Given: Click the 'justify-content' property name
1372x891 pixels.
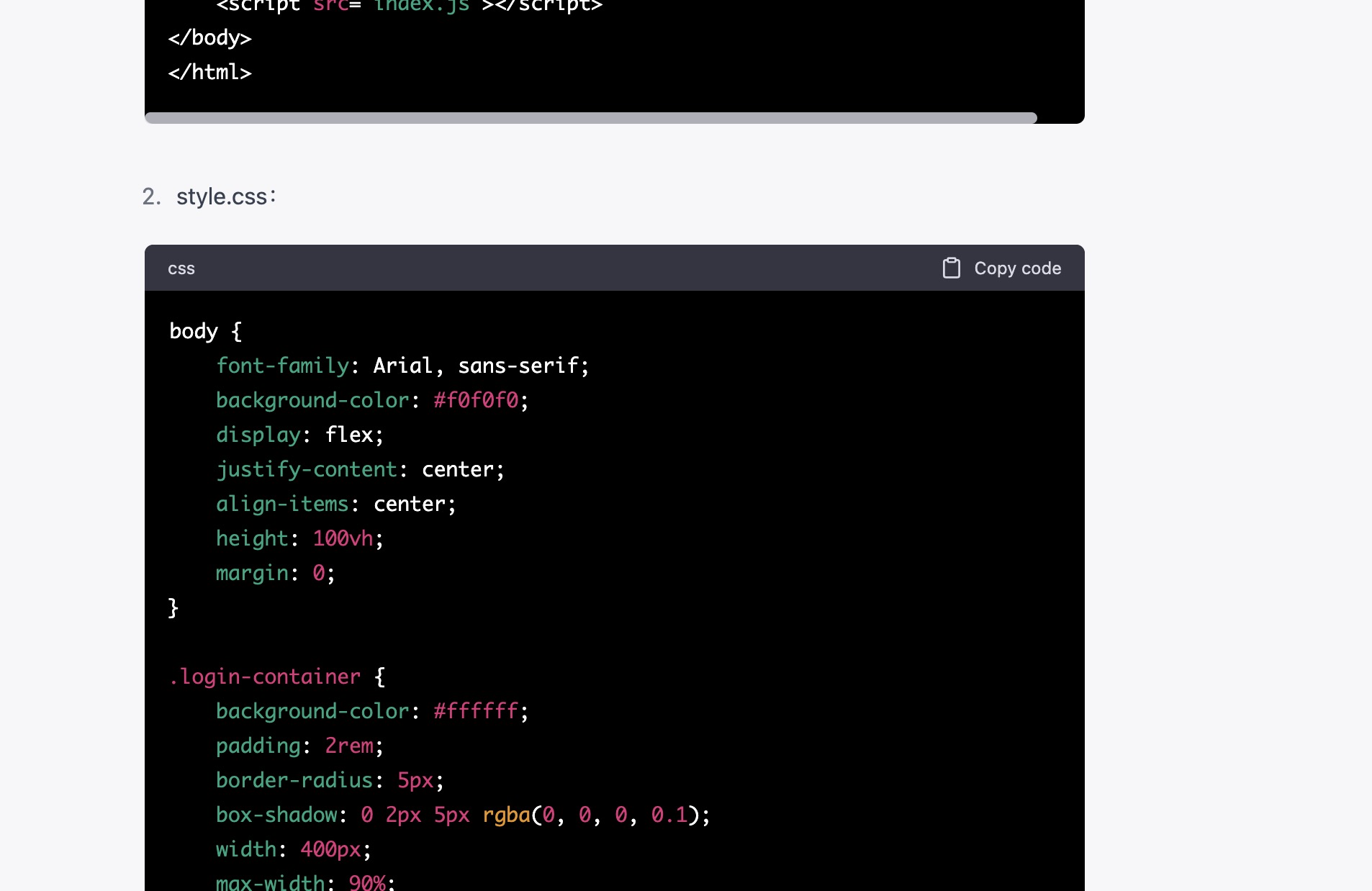Looking at the screenshot, I should [307, 469].
